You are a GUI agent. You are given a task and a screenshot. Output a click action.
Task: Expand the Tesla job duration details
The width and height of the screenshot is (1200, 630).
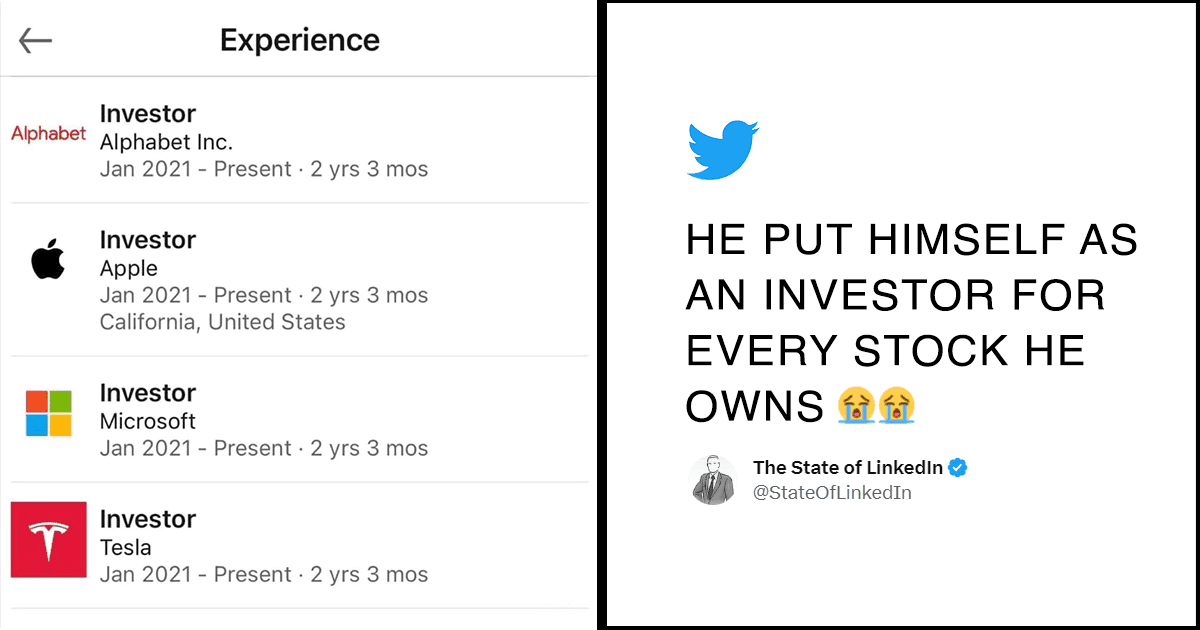[263, 574]
